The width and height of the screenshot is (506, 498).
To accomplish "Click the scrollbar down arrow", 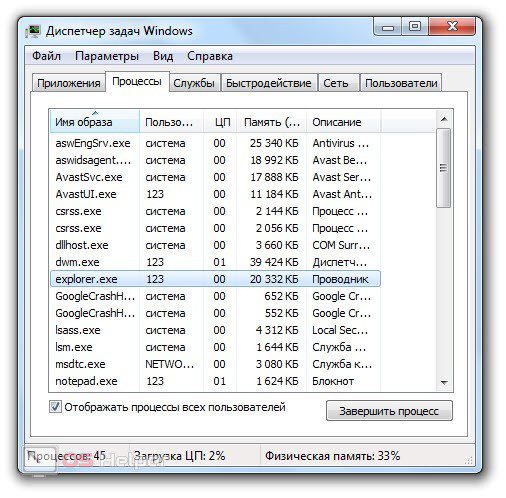I will click(444, 382).
